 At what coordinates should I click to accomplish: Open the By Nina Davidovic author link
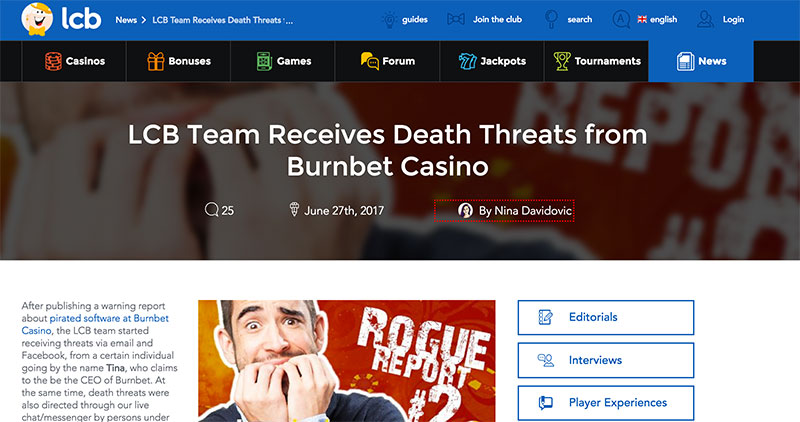(x=525, y=210)
